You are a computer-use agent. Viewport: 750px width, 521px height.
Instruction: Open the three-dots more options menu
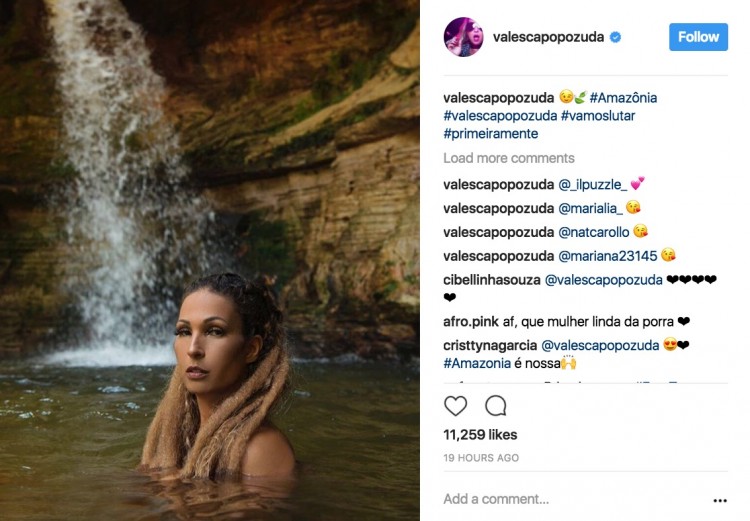tap(720, 500)
